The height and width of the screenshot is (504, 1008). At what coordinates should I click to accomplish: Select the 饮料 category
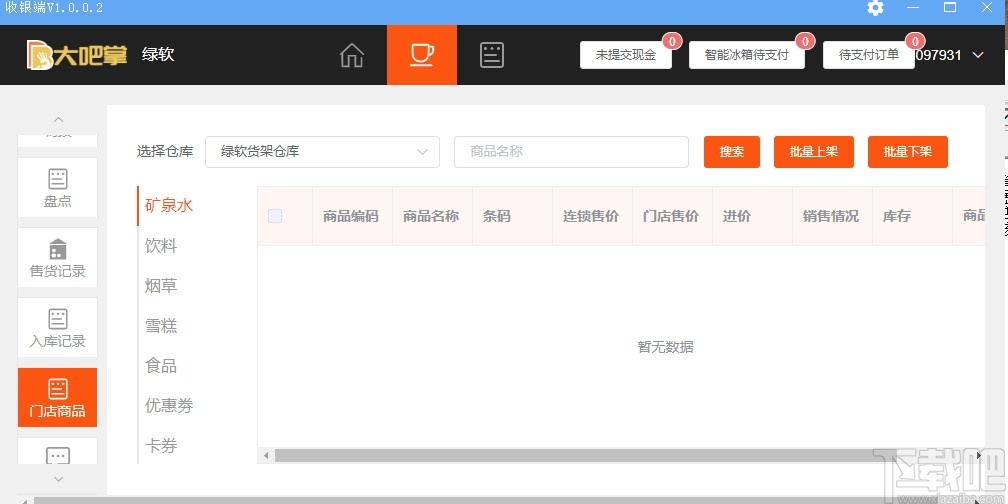click(x=161, y=246)
